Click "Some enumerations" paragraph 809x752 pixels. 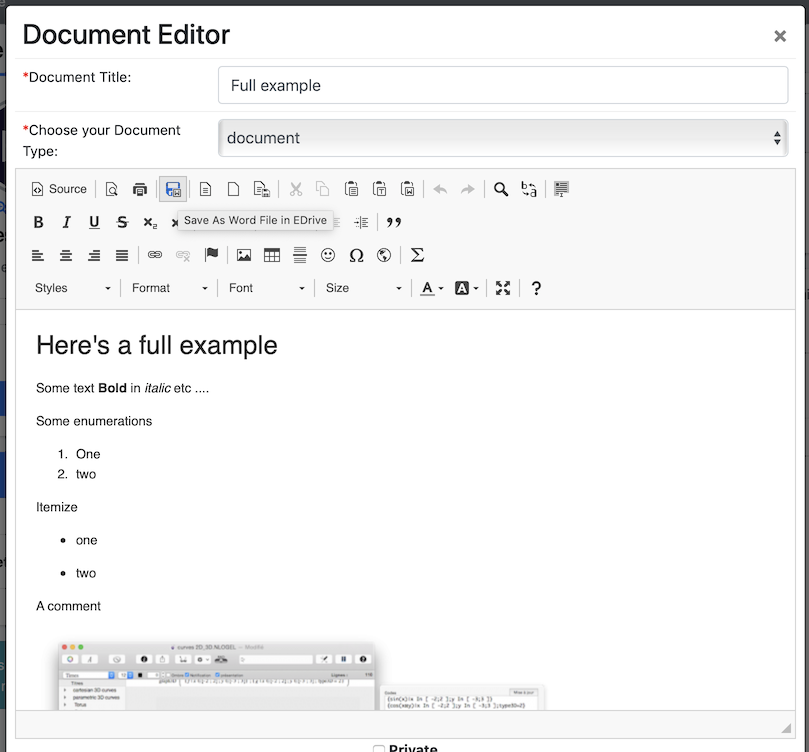tap(94, 421)
